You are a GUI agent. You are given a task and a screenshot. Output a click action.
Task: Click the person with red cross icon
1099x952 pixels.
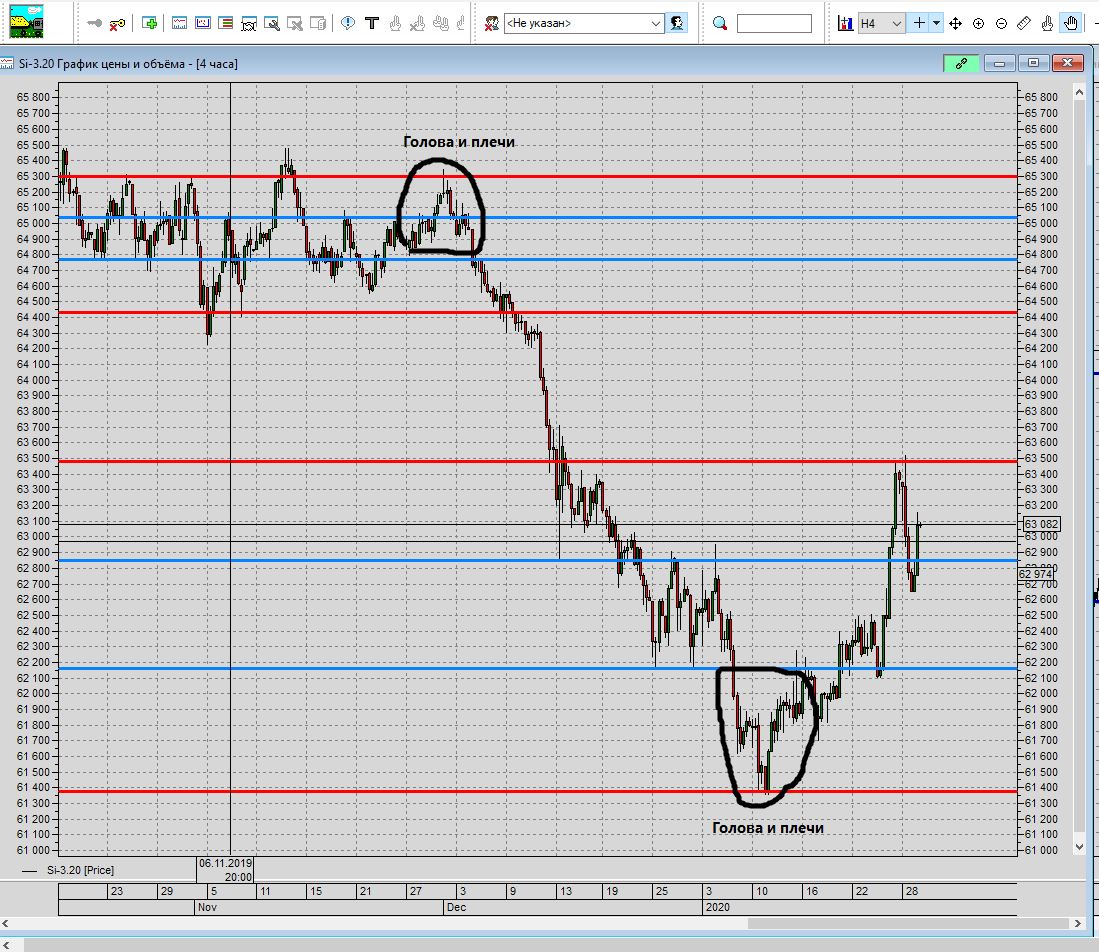(x=492, y=24)
